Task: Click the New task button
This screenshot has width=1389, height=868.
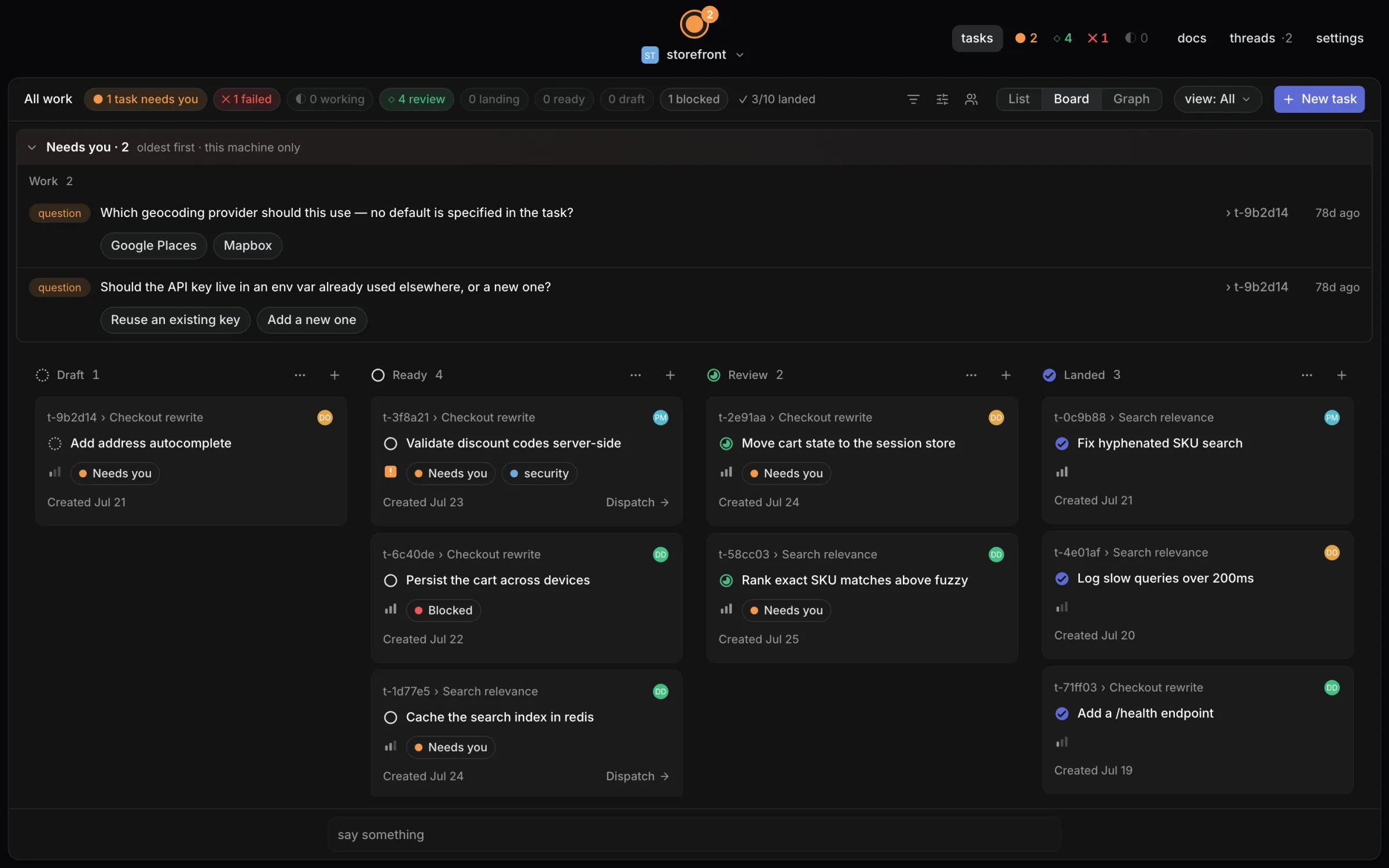Action: pyautogui.click(x=1319, y=99)
